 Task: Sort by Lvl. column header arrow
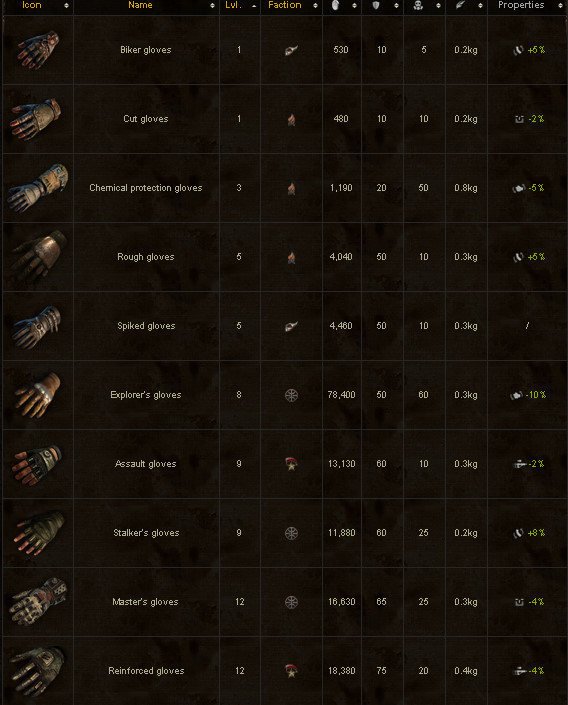(254, 5)
